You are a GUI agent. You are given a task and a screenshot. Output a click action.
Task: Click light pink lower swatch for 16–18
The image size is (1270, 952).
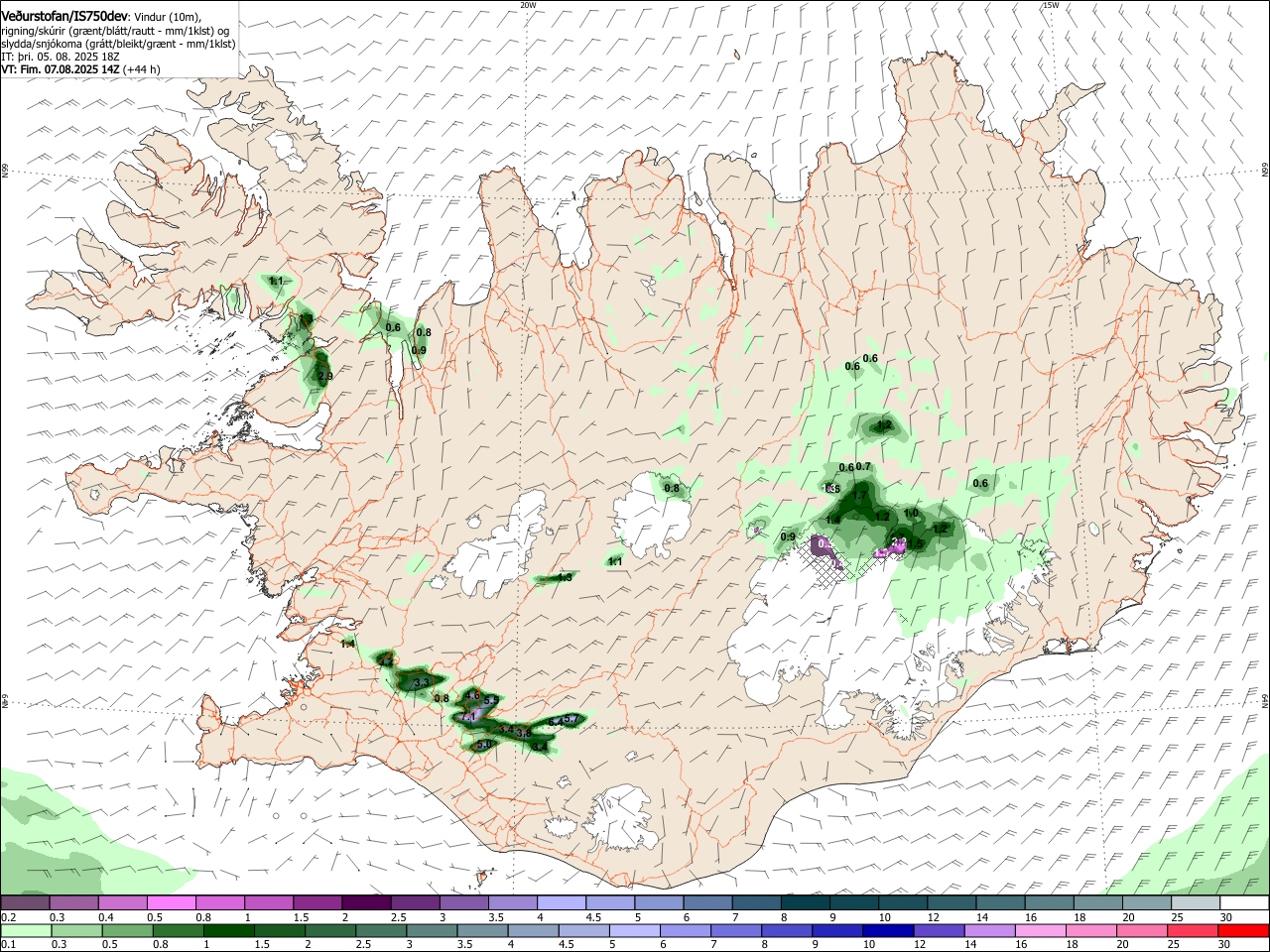(x=1040, y=930)
